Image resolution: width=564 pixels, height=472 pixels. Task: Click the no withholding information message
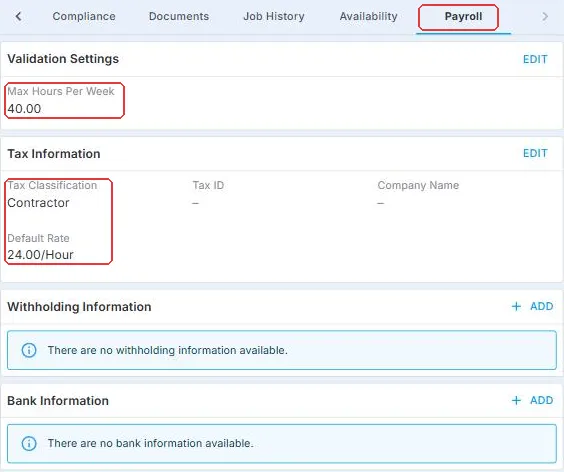coord(168,350)
